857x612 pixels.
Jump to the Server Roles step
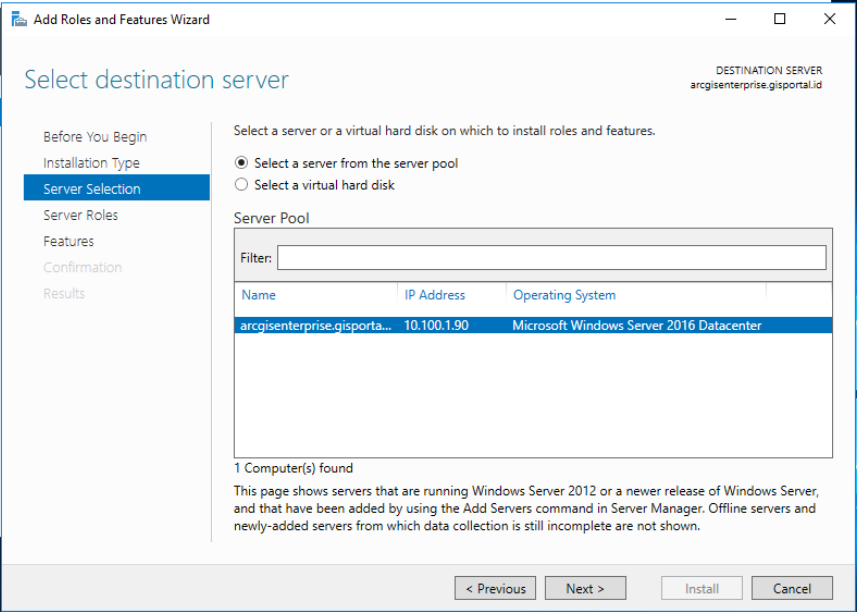tap(80, 215)
